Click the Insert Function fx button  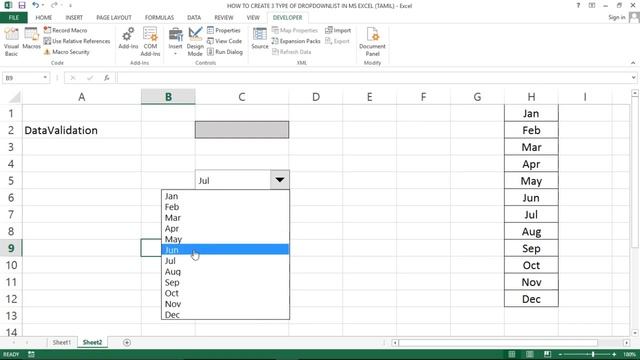pyautogui.click(x=107, y=78)
